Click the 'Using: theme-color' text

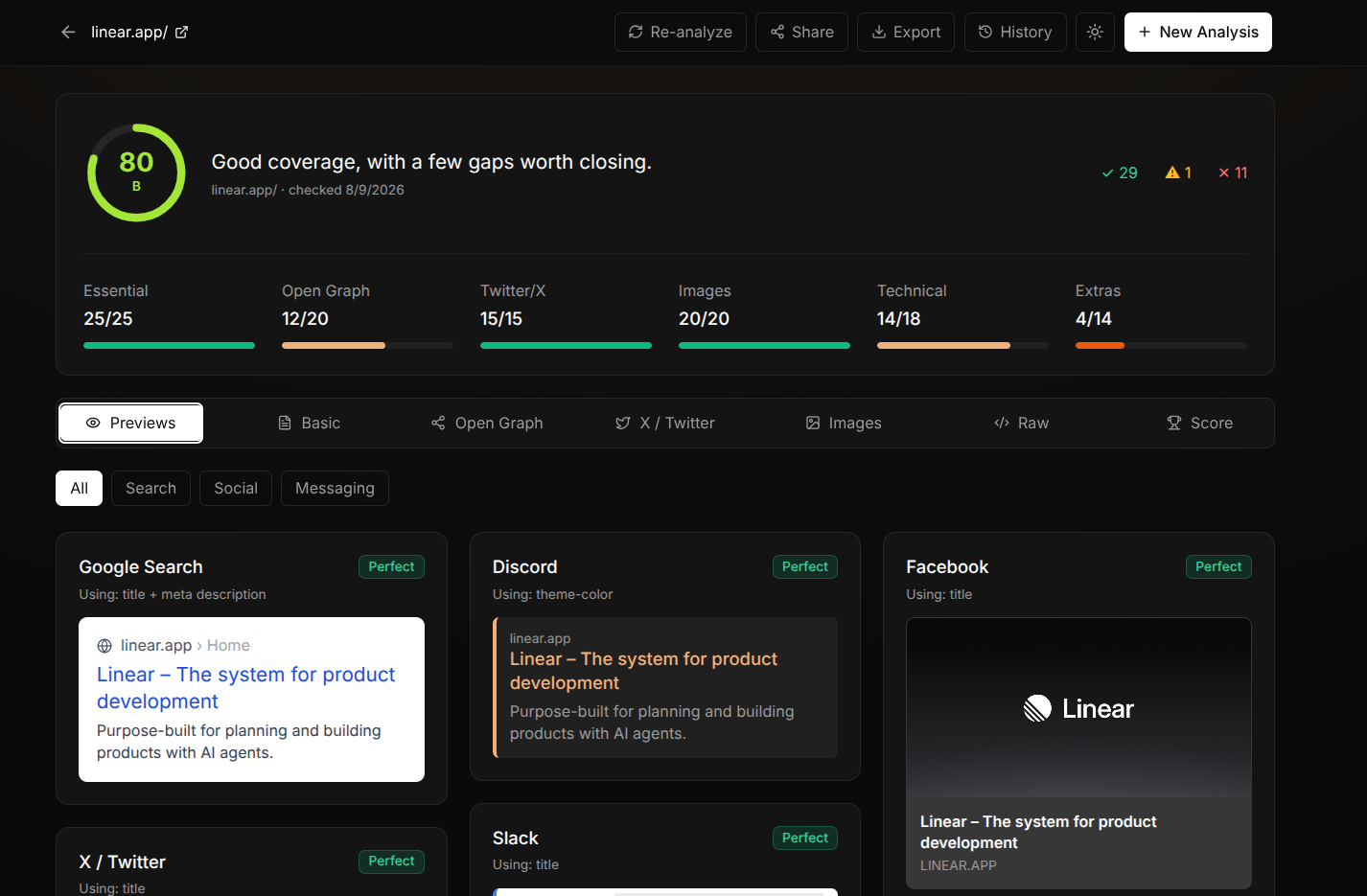click(x=552, y=594)
